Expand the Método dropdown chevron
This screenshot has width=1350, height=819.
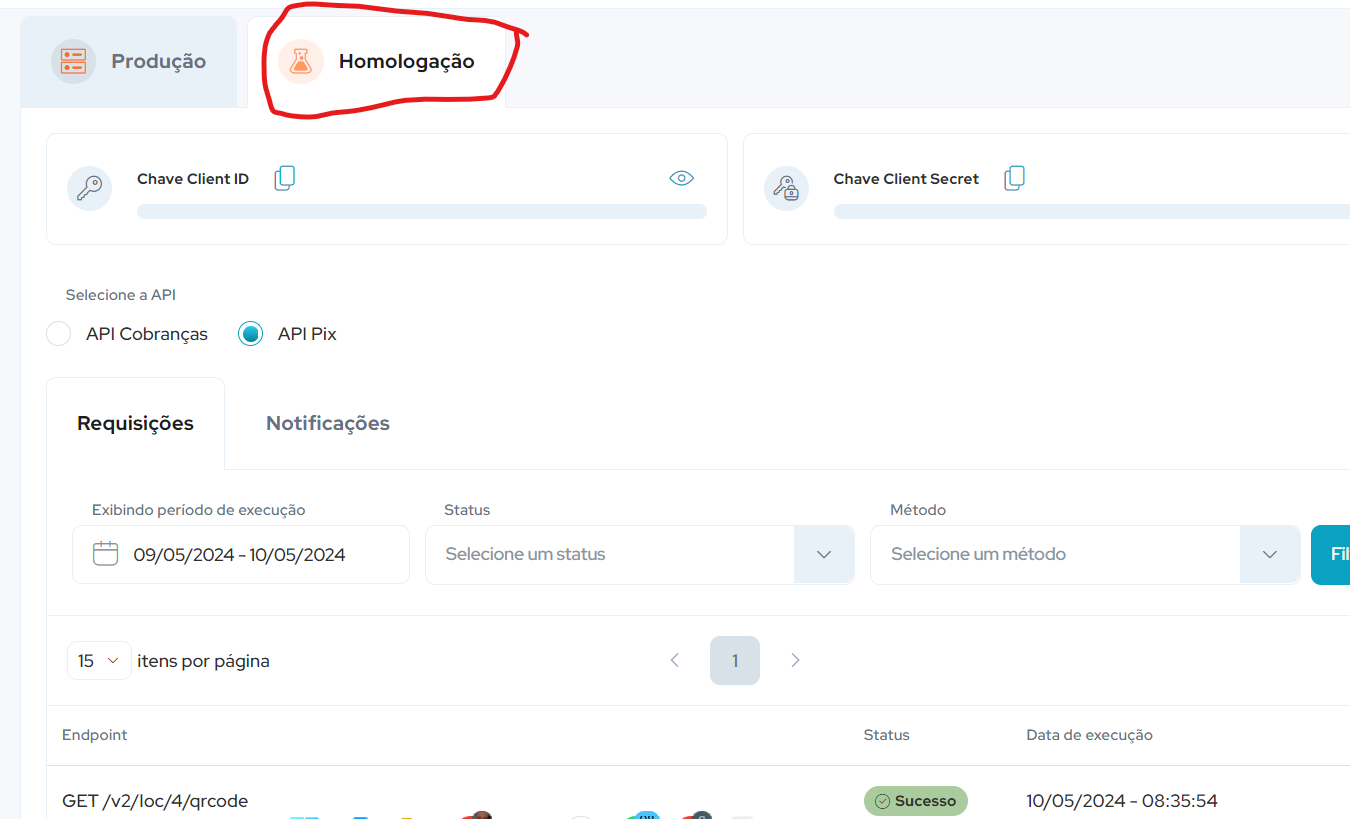click(x=1270, y=554)
